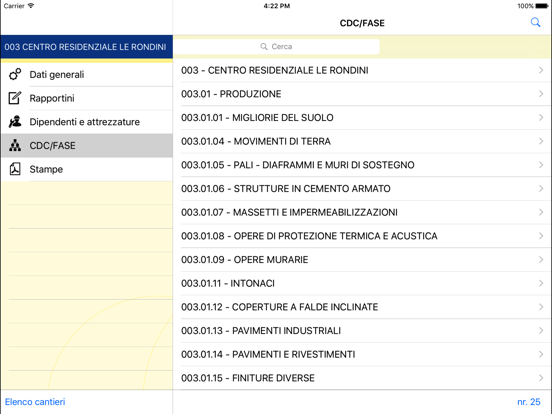Click the Dati generali gears icon

[x=15, y=74]
